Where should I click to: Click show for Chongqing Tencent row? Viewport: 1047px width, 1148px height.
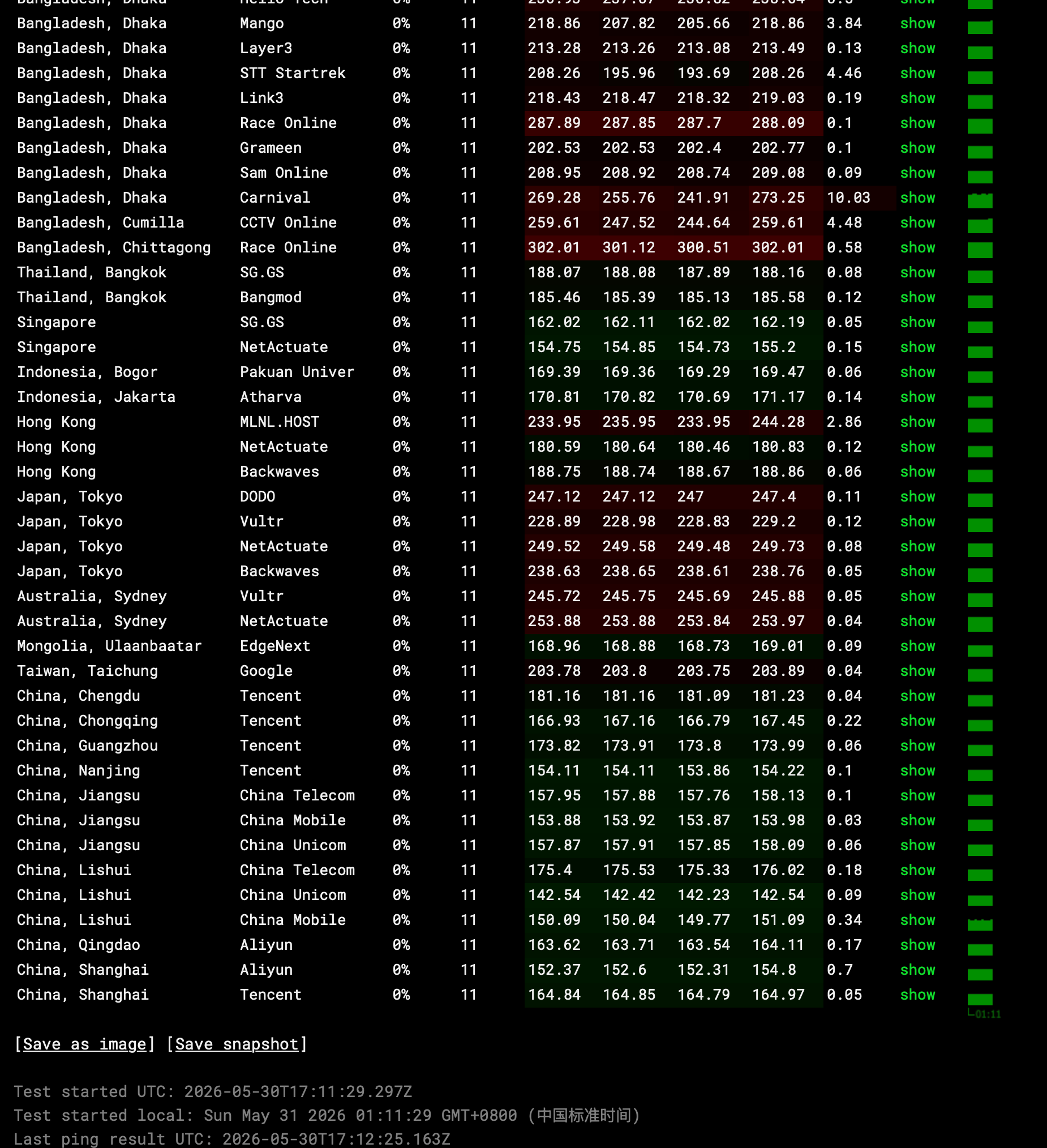tap(917, 721)
